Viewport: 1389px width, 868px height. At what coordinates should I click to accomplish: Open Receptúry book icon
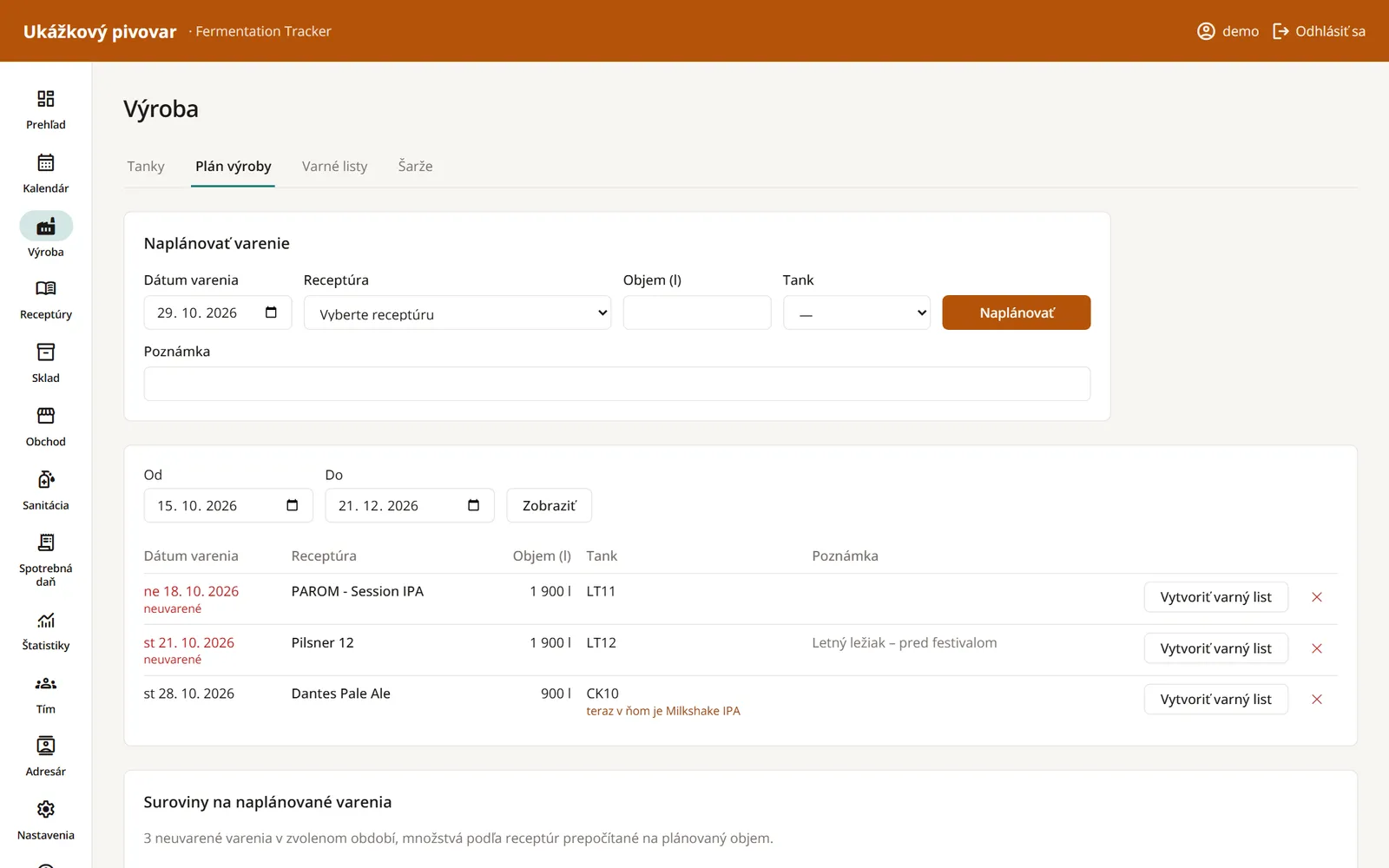click(x=46, y=288)
